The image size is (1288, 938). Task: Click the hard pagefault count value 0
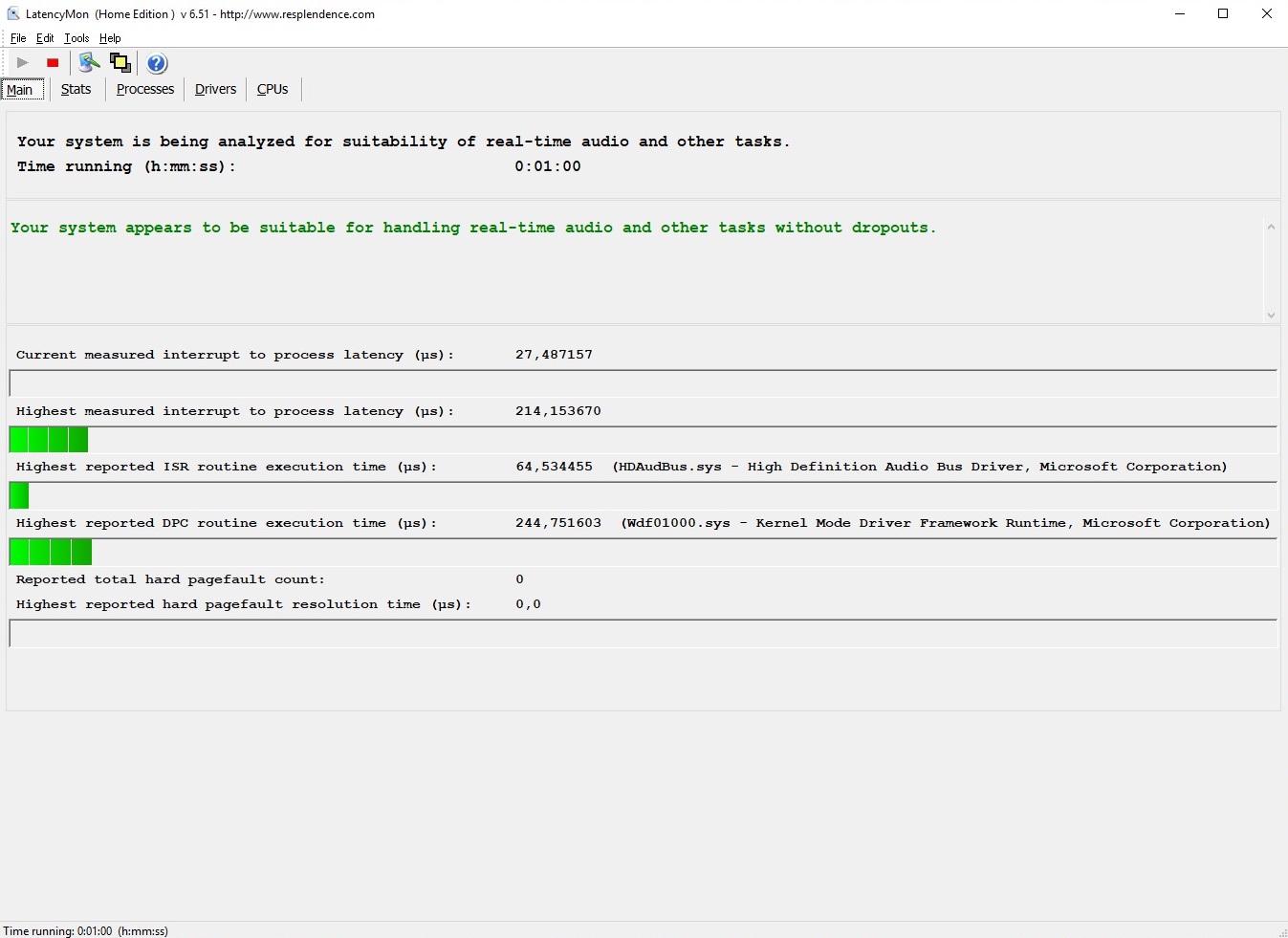(519, 579)
